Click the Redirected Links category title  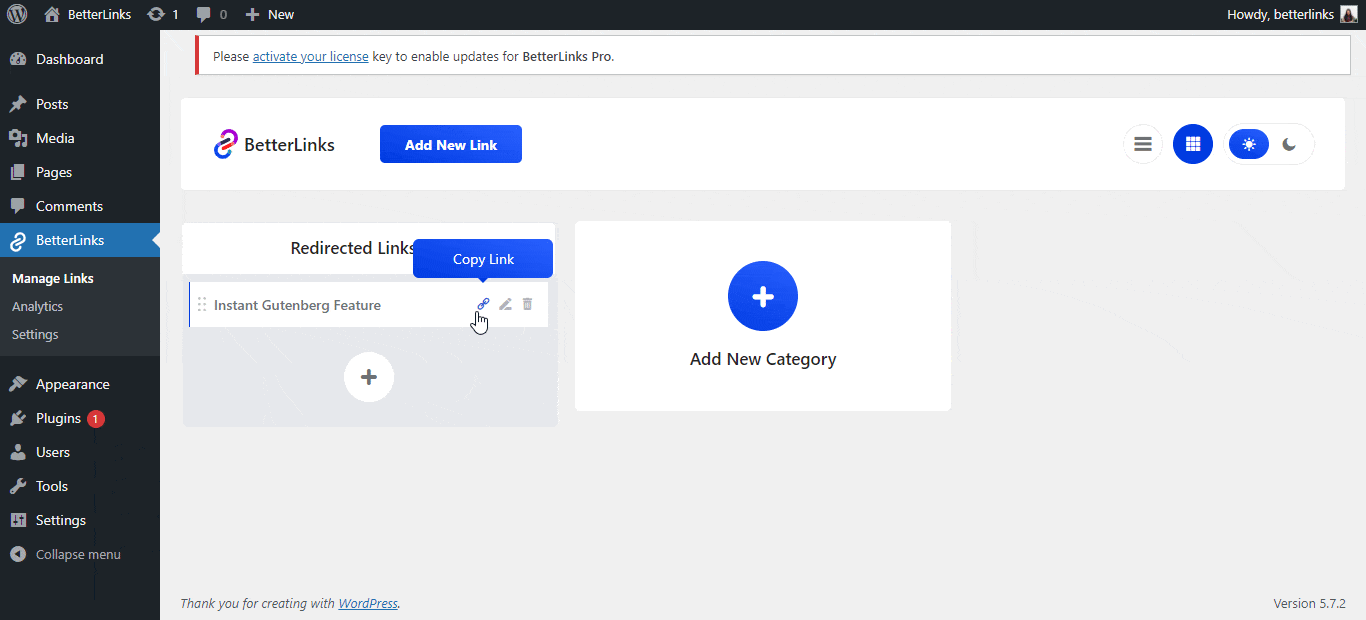(x=353, y=248)
